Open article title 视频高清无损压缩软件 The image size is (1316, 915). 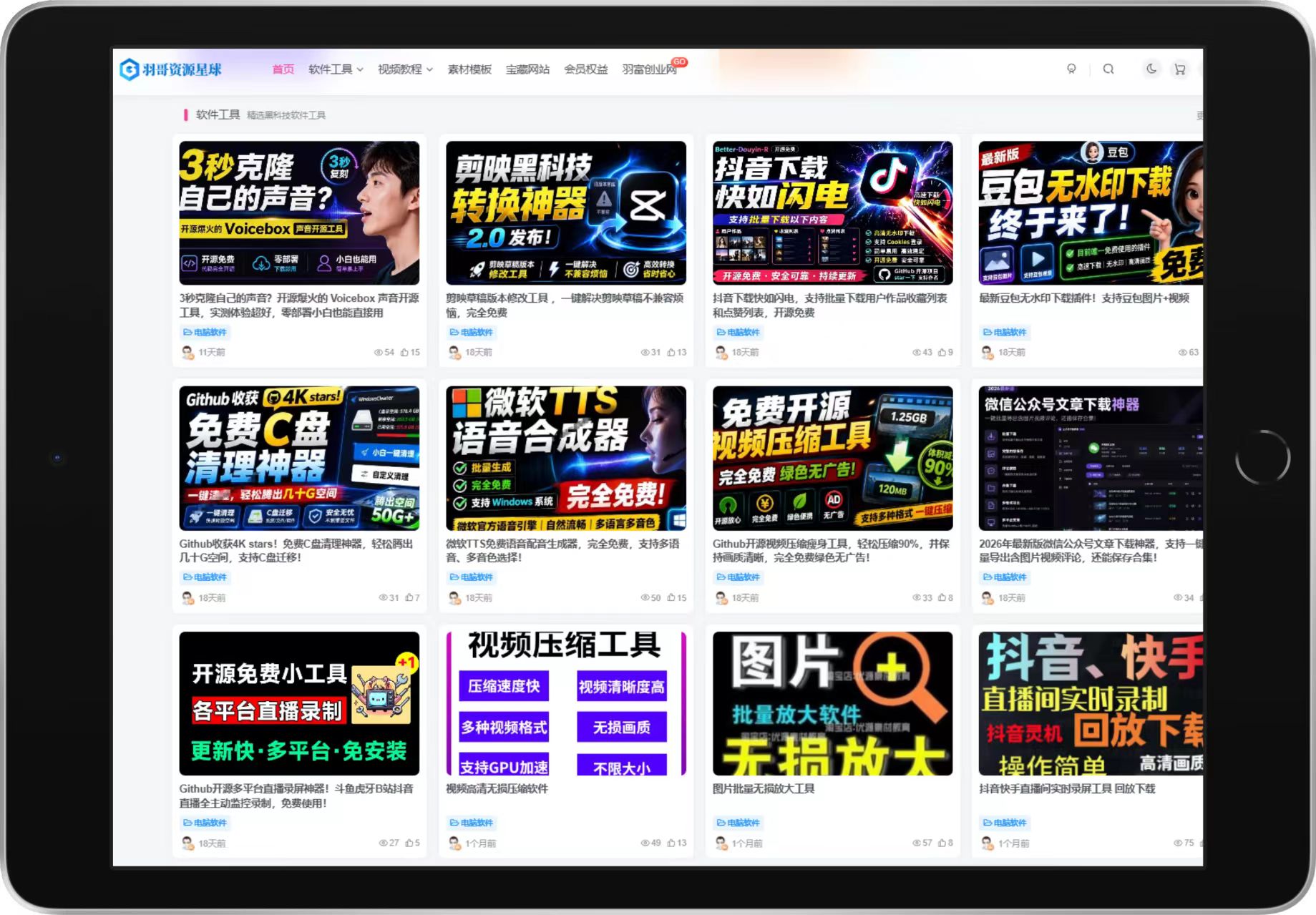pyautogui.click(x=497, y=788)
